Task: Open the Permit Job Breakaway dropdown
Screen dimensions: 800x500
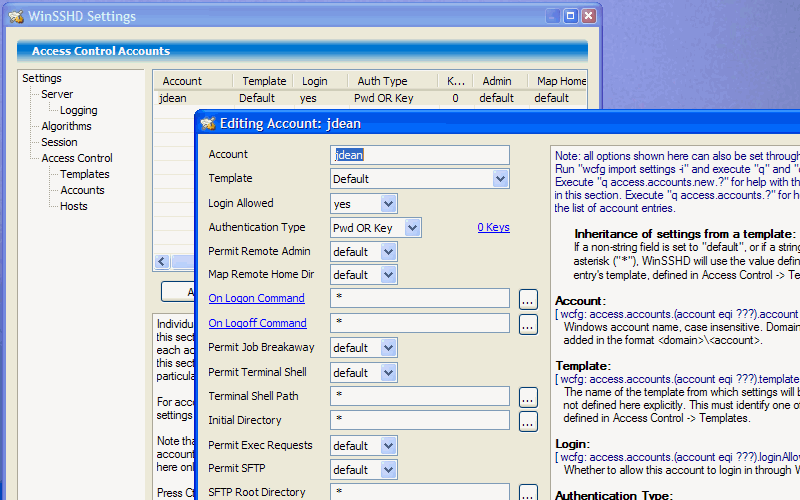Action: (388, 348)
